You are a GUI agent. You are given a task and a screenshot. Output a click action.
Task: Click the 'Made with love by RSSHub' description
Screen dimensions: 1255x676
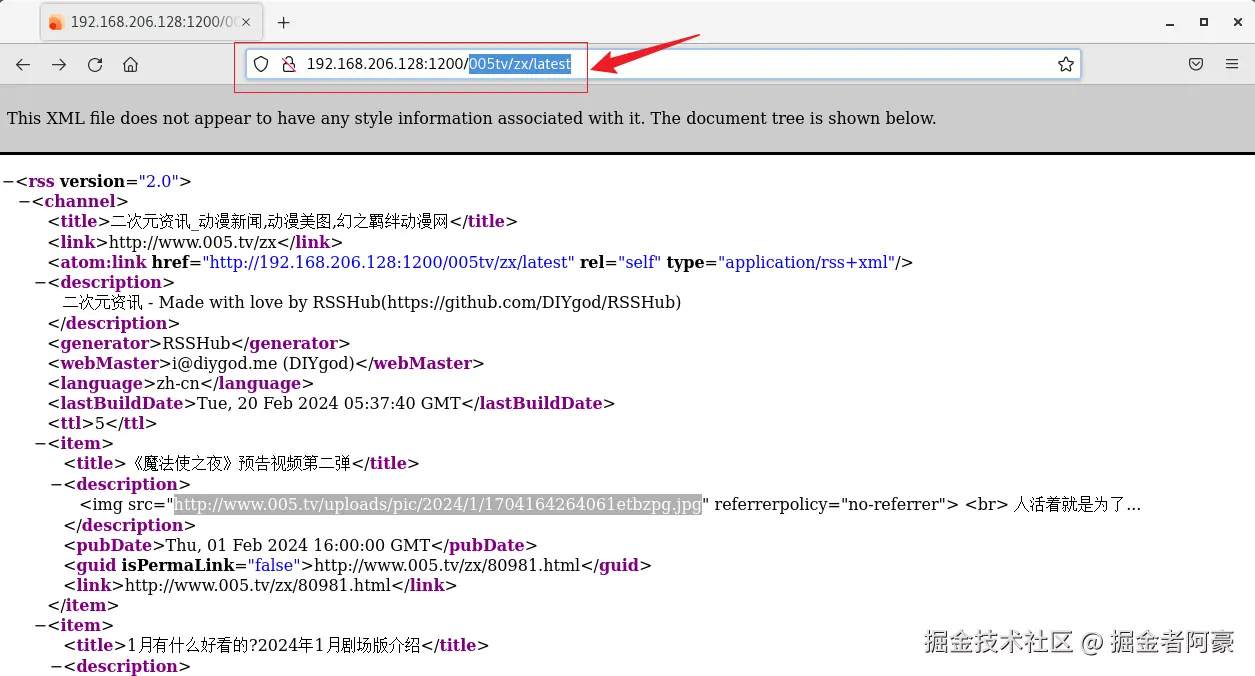[x=372, y=303]
